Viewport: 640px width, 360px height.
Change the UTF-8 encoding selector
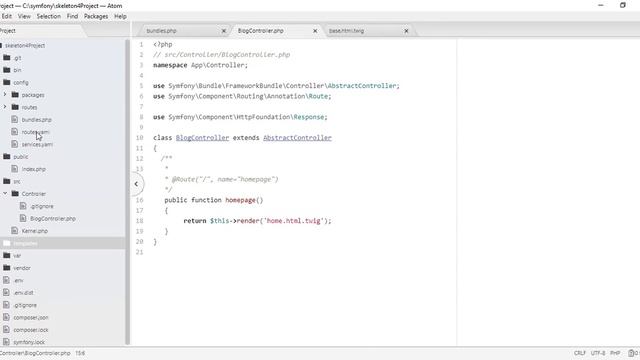pos(598,353)
